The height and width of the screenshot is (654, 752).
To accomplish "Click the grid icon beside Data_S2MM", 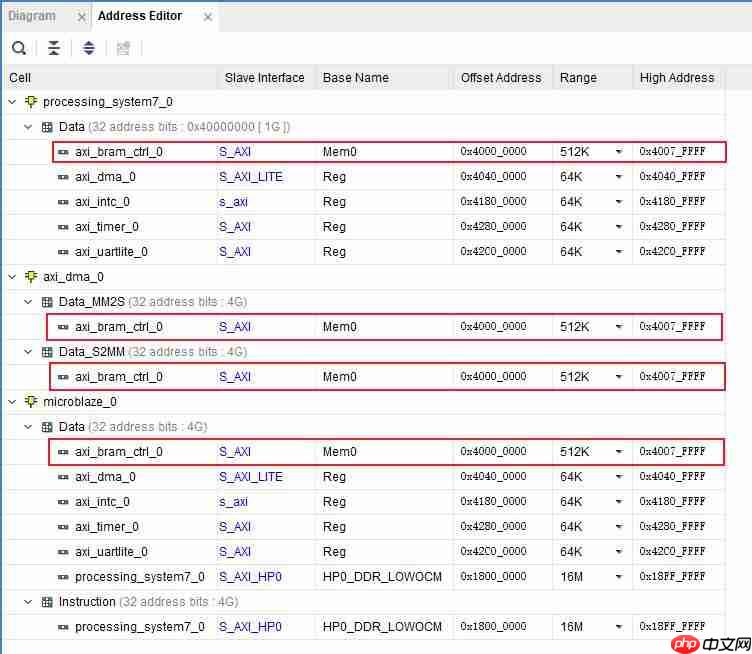I will click(x=47, y=352).
